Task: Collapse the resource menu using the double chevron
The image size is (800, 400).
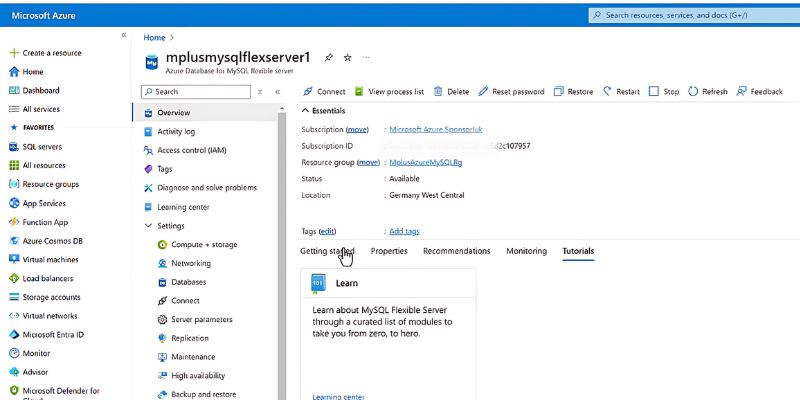Action: coord(278,92)
